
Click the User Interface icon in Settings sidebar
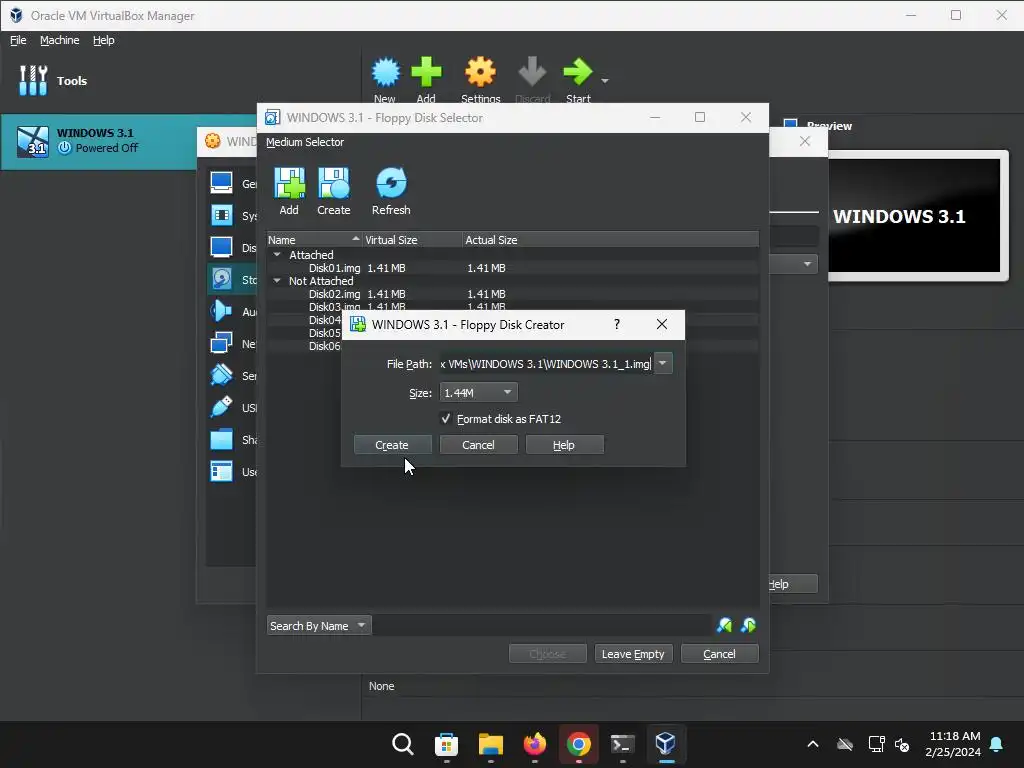221,472
